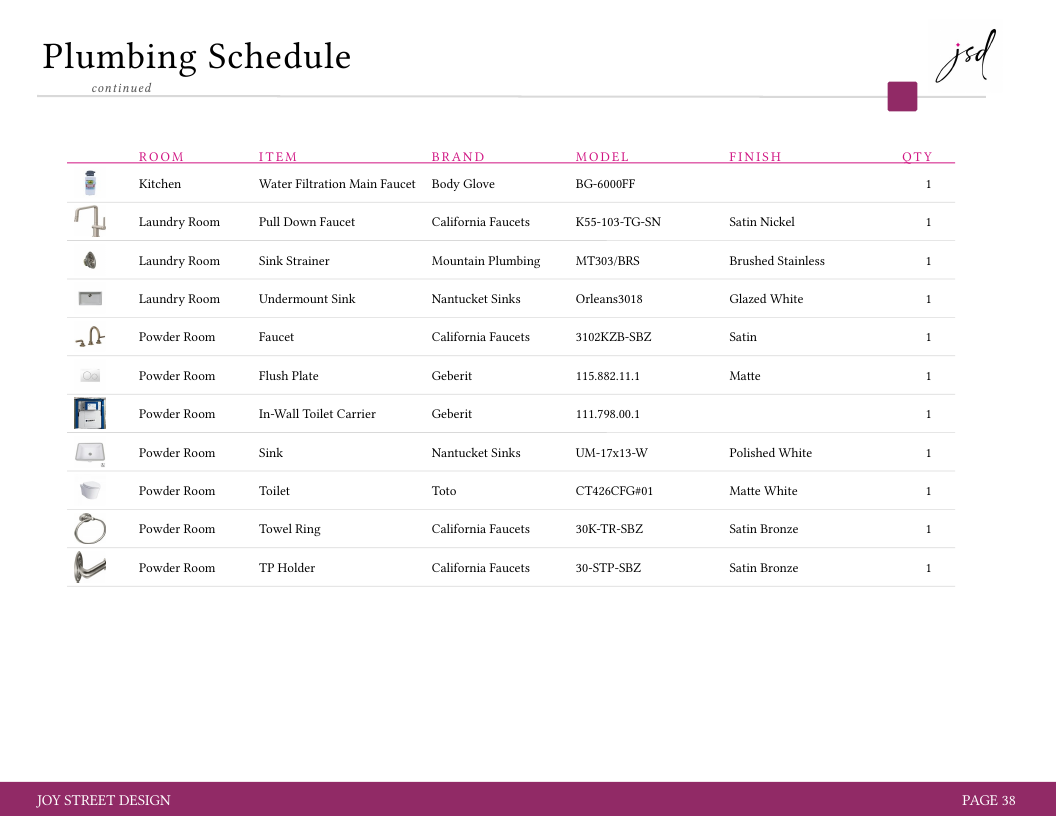This screenshot has height=816, width=1056.
Task: Click the magenta square swatch in header
Action: point(902,96)
